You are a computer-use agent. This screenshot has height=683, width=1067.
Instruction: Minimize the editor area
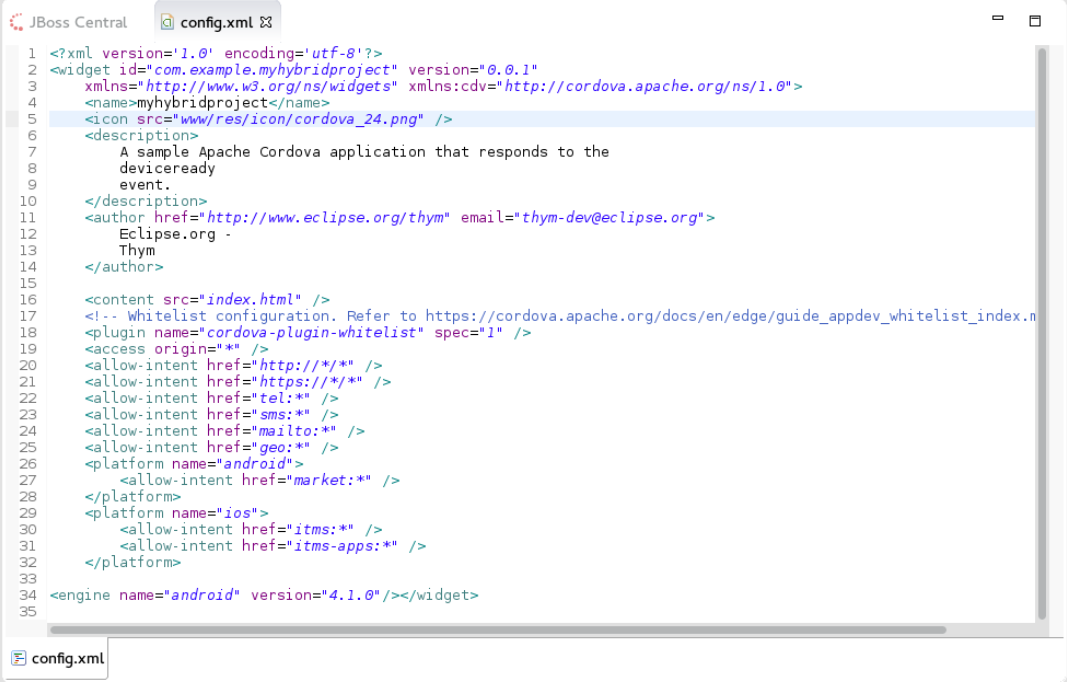(x=998, y=18)
